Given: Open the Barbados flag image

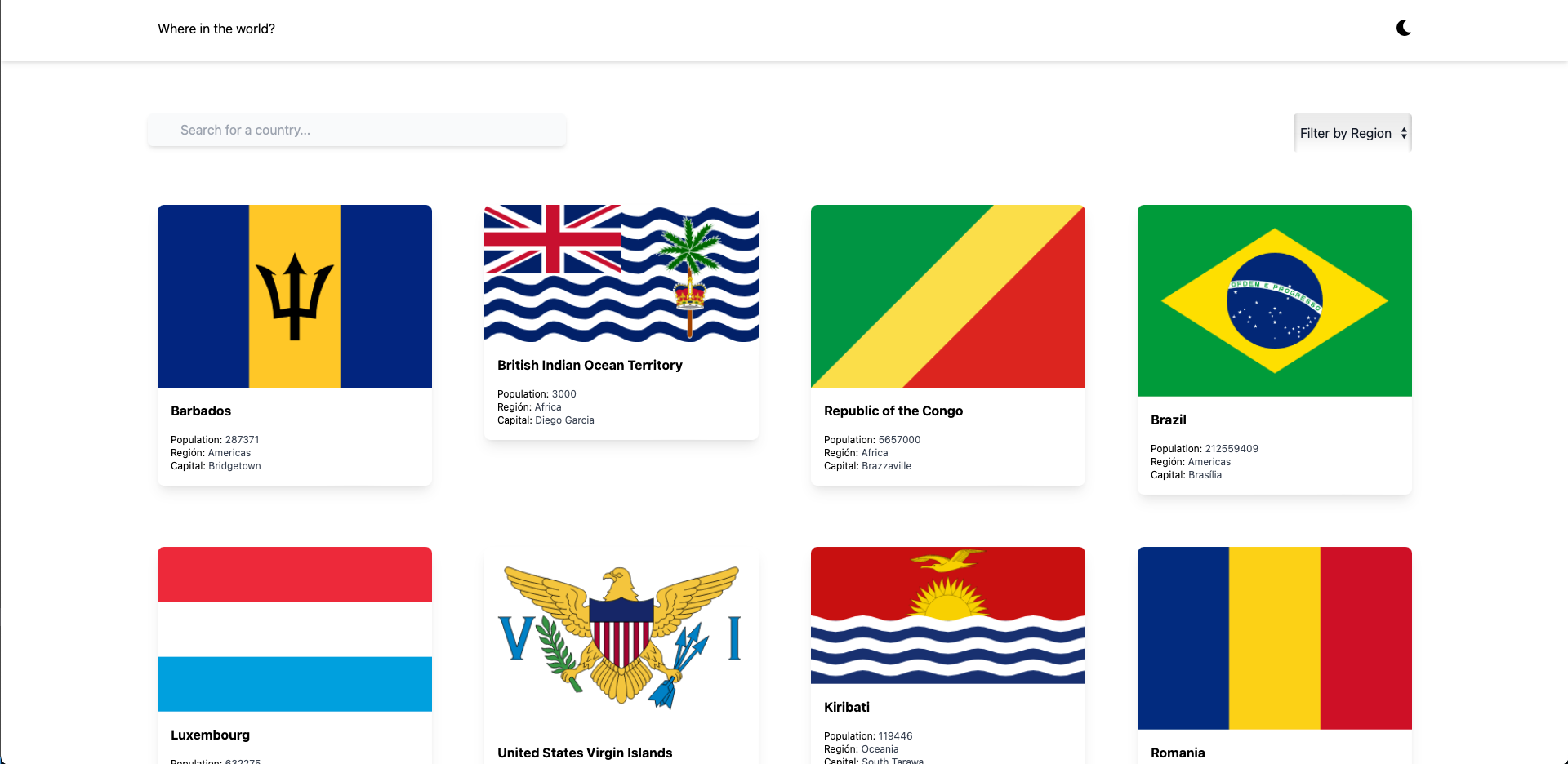Looking at the screenshot, I should pos(295,296).
